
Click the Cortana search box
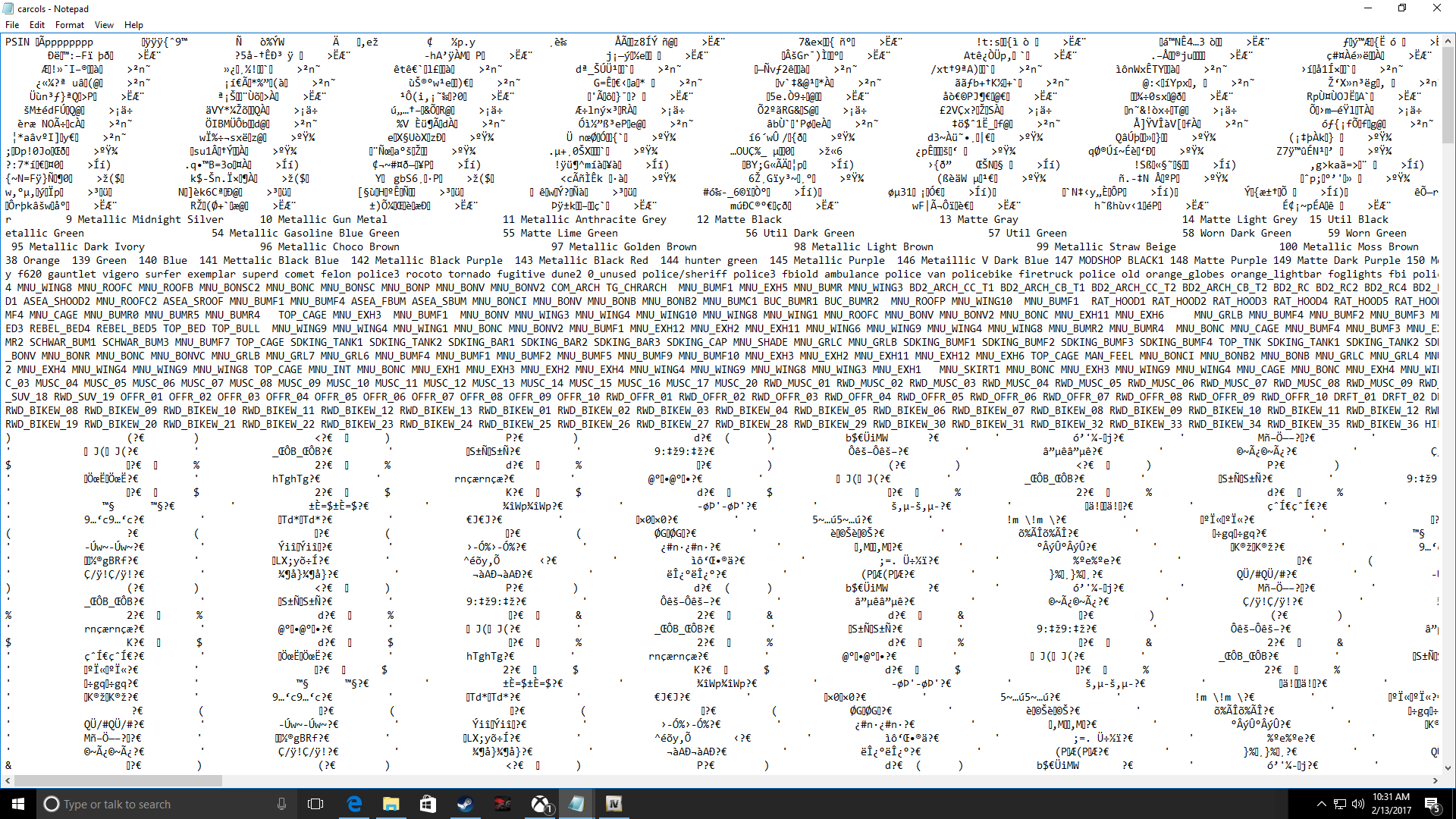coord(152,804)
